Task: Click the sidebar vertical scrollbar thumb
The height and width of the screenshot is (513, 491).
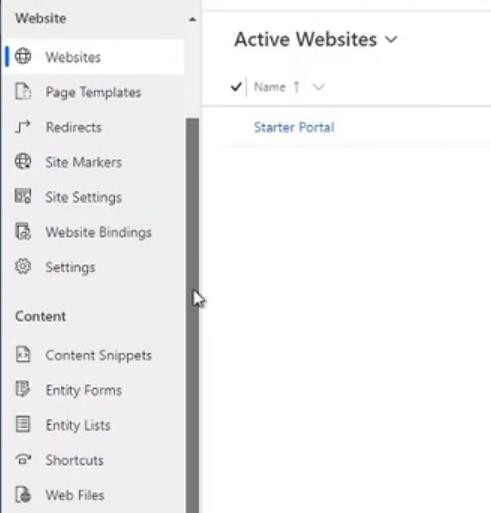Action: pos(192,315)
